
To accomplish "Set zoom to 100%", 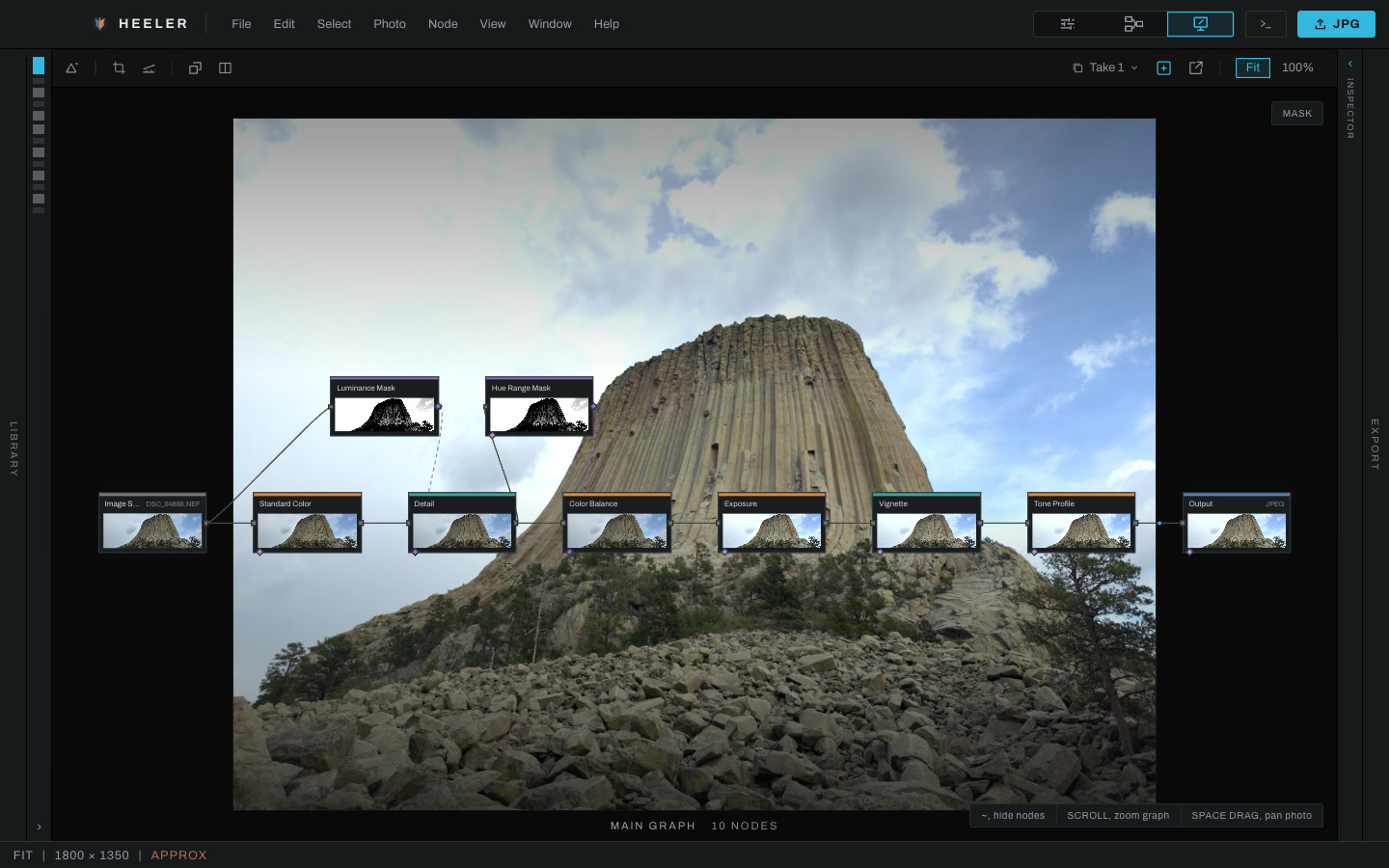I will tap(1297, 68).
